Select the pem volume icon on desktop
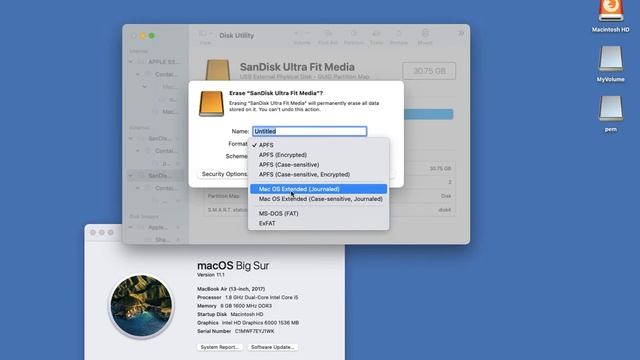Viewport: 640px width, 360px height. (611, 114)
